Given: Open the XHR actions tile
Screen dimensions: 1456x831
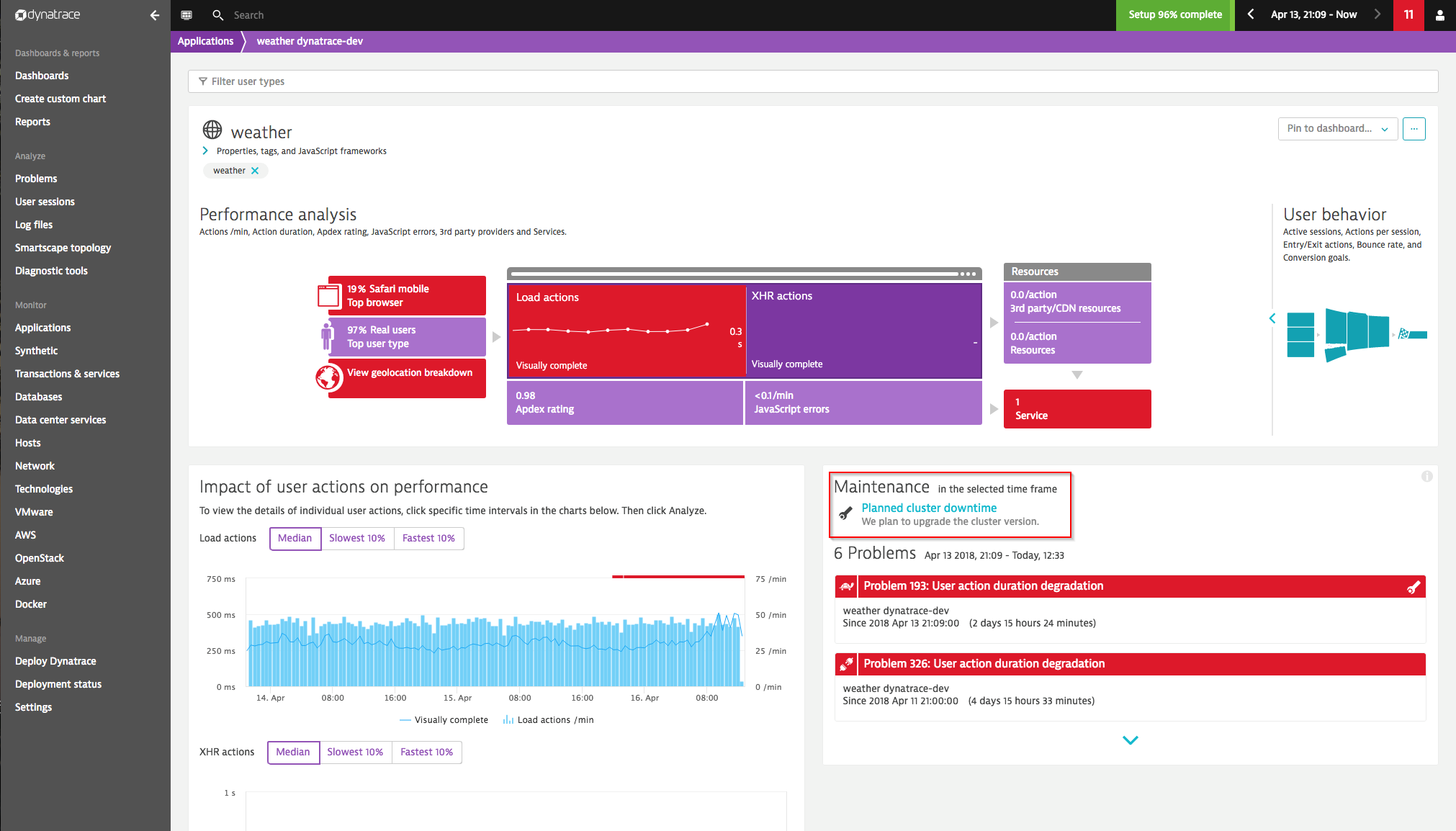Looking at the screenshot, I should tap(864, 331).
